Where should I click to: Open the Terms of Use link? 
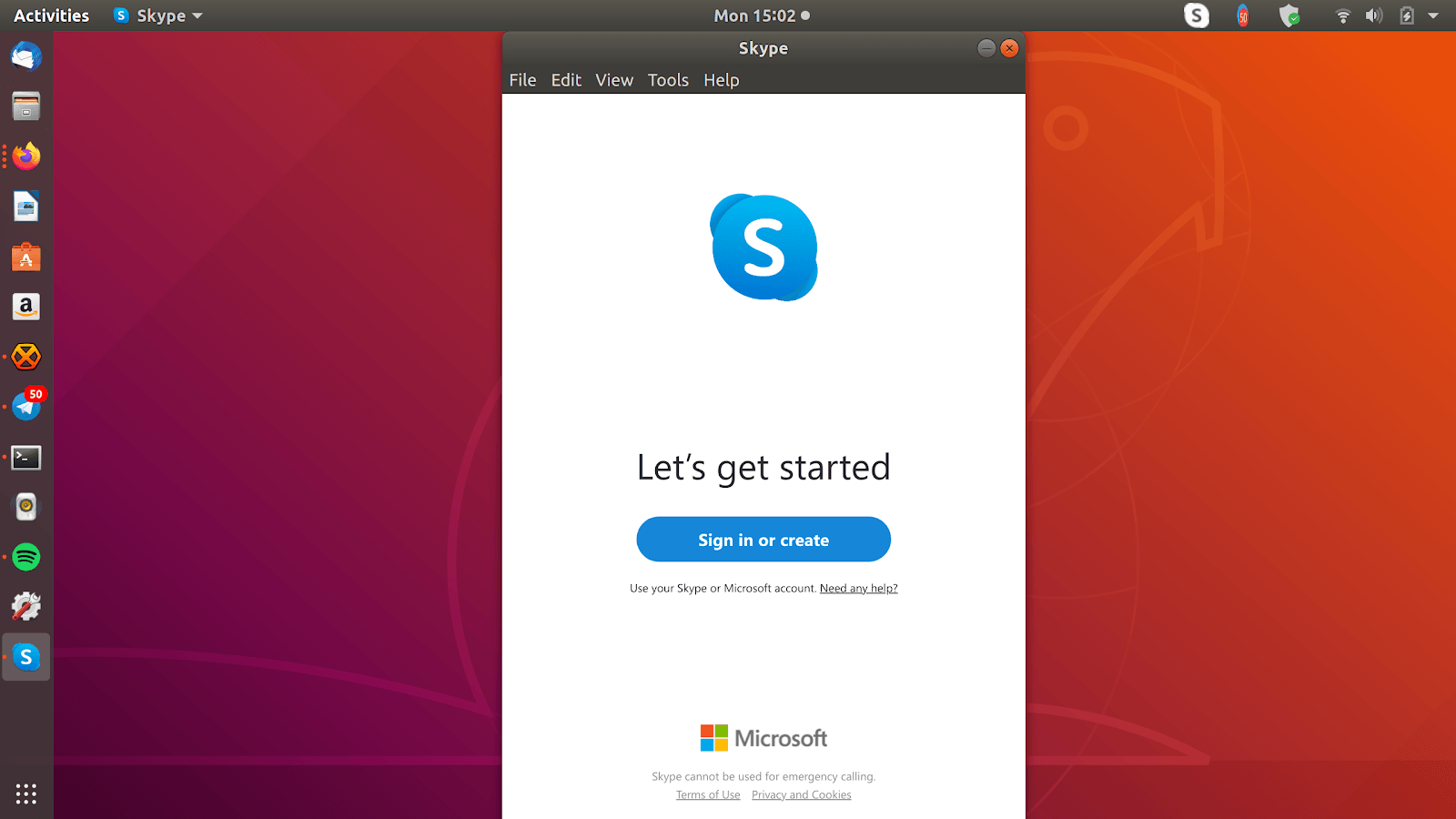point(708,795)
